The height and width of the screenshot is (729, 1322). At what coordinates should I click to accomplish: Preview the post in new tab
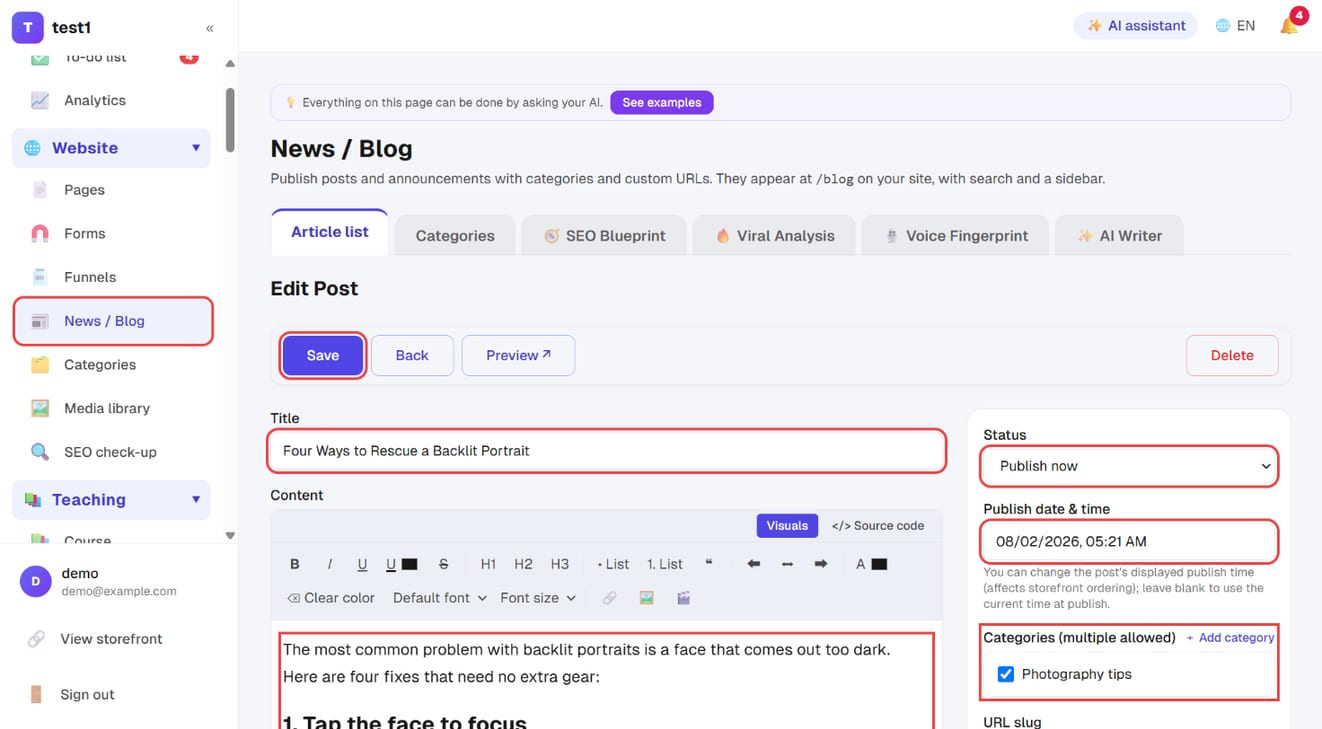coord(518,355)
